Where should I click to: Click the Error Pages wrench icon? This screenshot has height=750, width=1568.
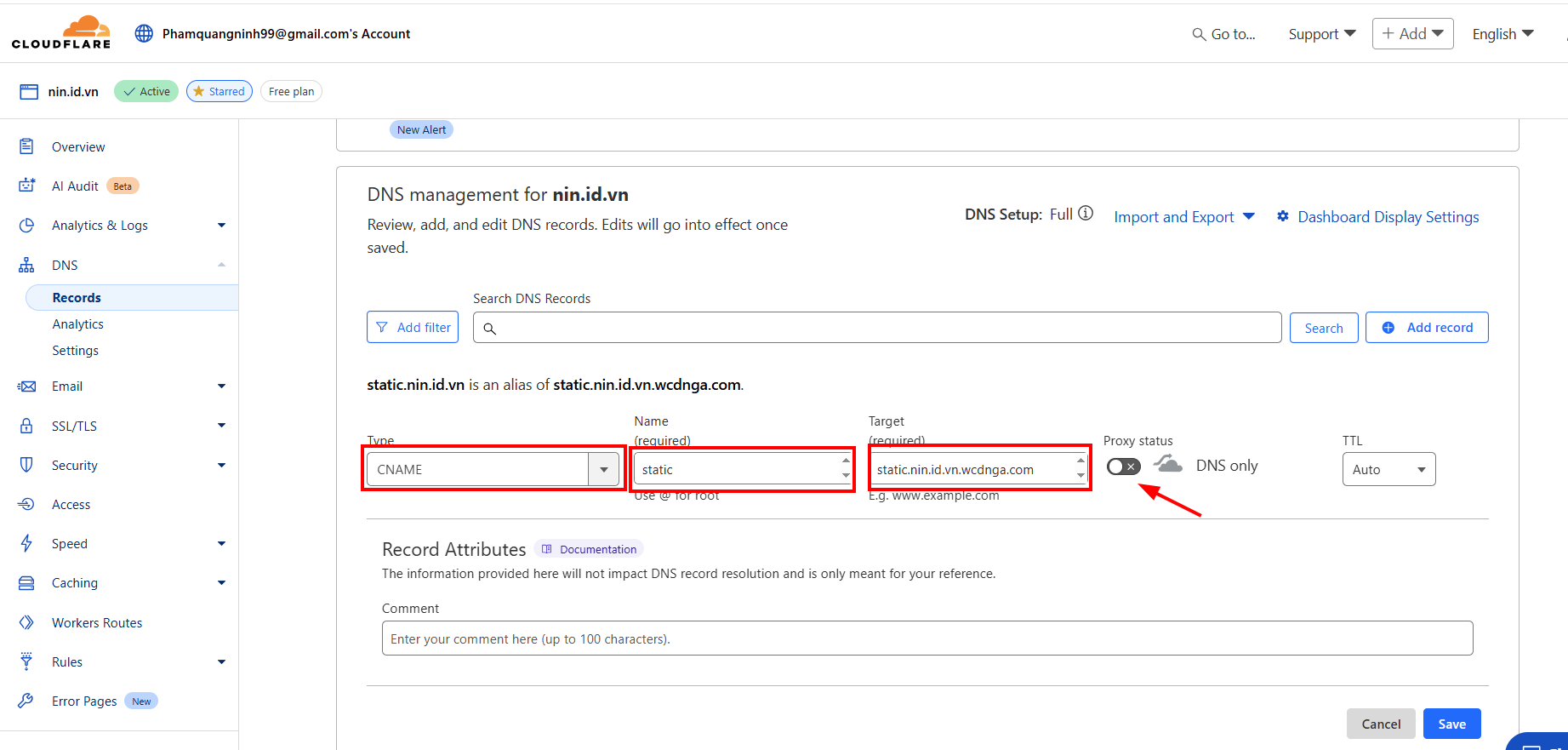coord(26,701)
